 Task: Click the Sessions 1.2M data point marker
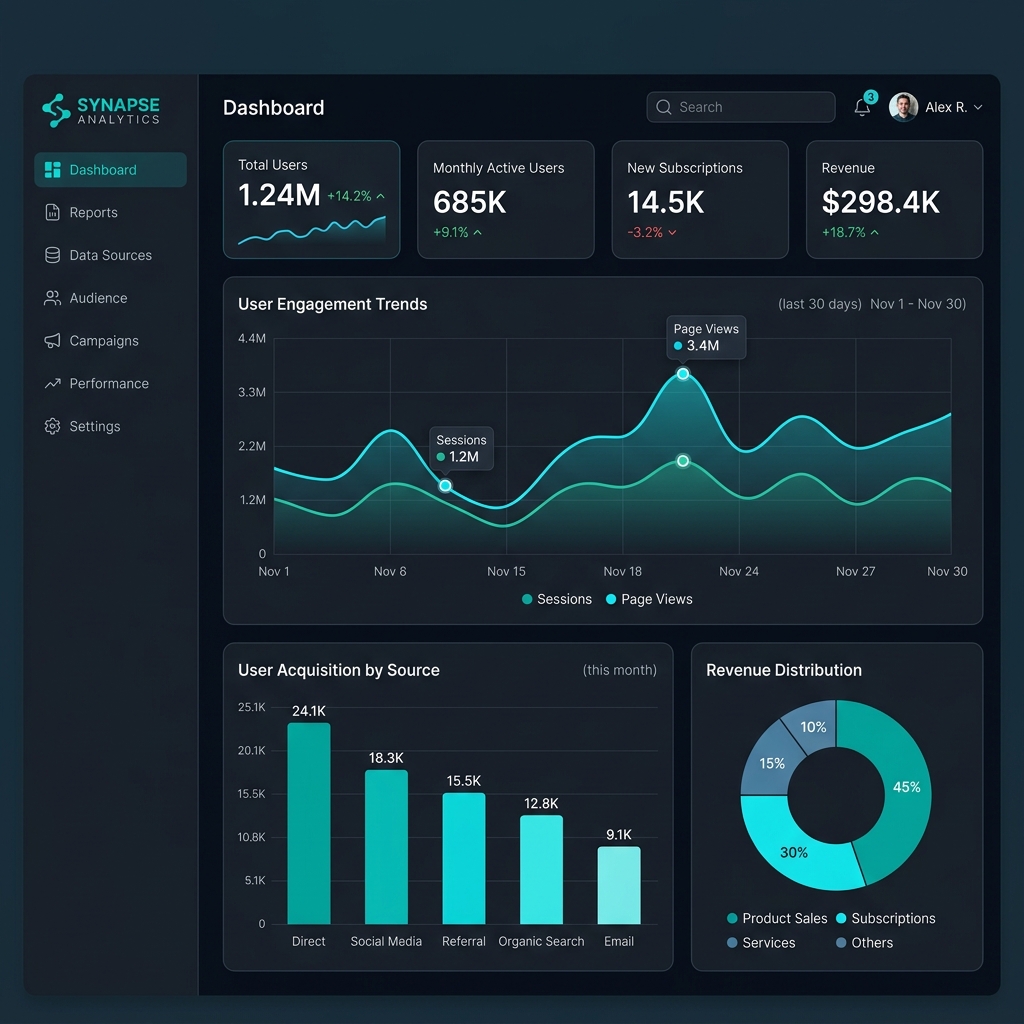[x=445, y=486]
